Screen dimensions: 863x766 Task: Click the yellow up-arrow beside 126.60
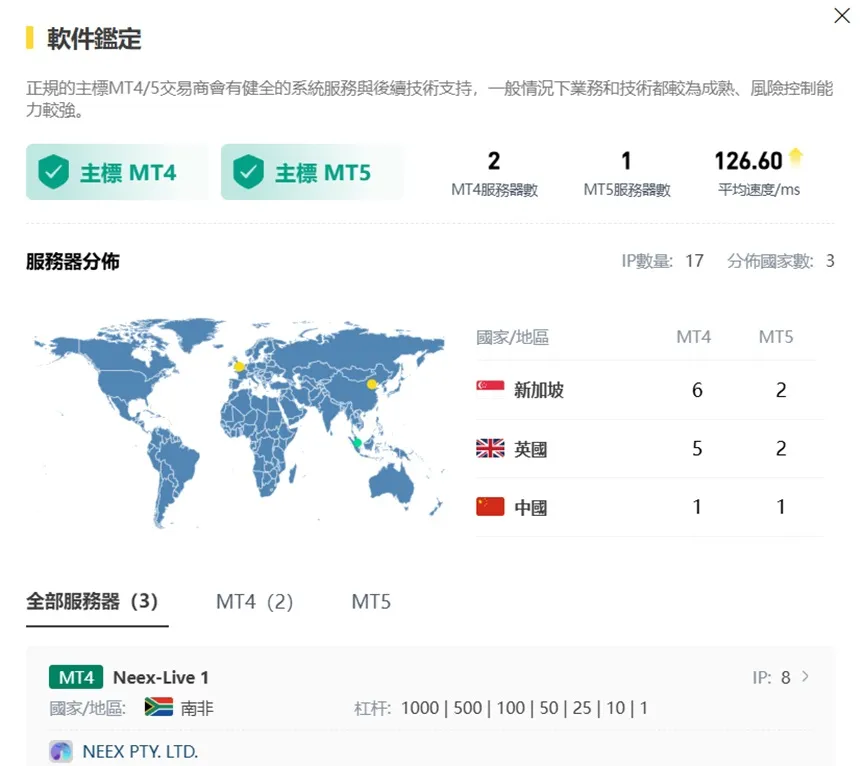point(795,157)
